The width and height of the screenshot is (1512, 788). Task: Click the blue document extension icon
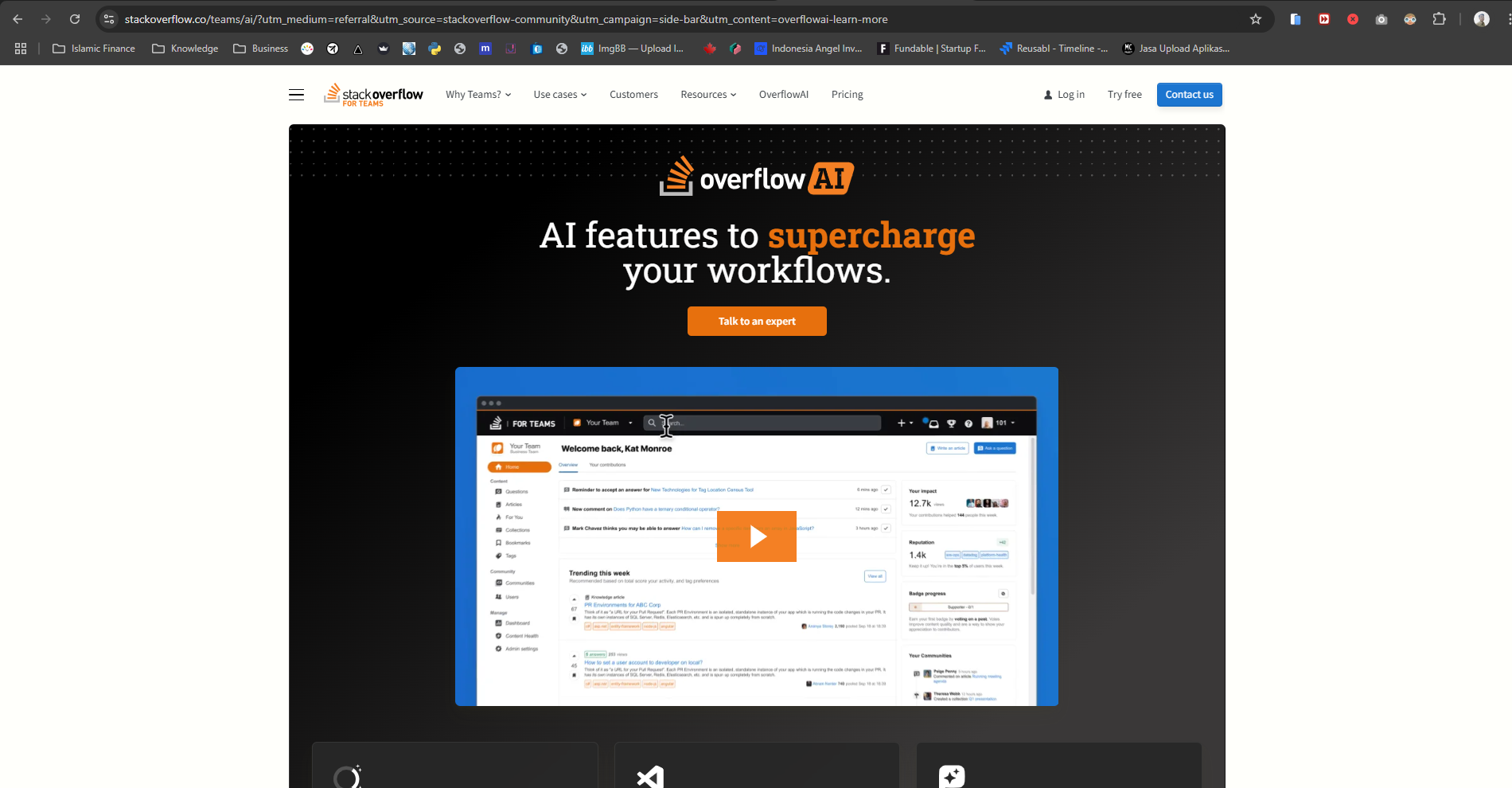click(x=1296, y=19)
